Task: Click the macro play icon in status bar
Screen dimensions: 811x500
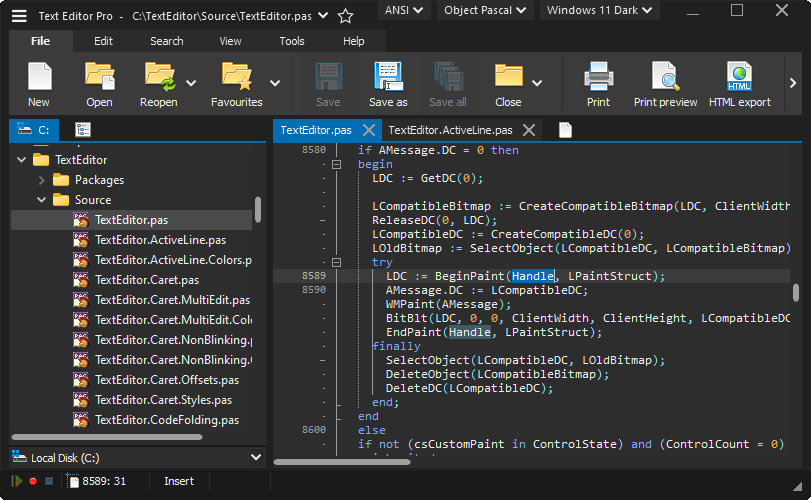Action: click(17, 481)
